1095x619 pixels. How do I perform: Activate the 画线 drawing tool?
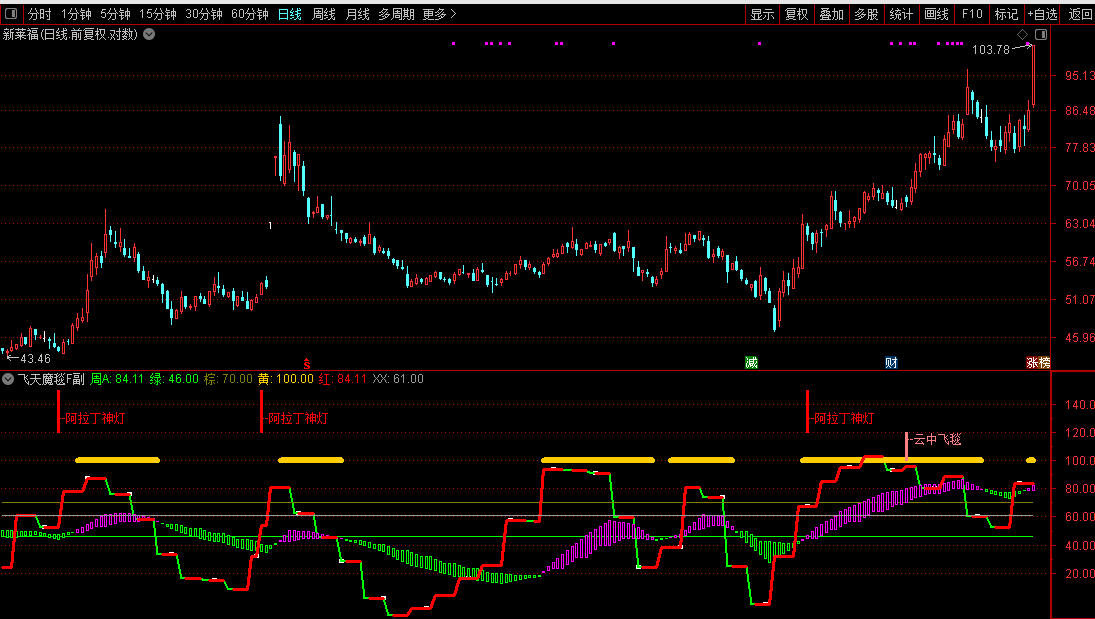coord(936,14)
